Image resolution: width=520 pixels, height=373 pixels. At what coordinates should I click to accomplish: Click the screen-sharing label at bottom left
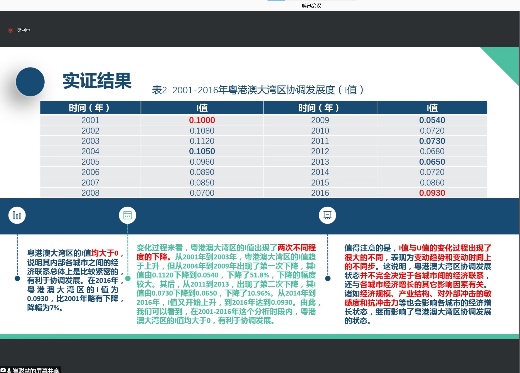point(30,370)
